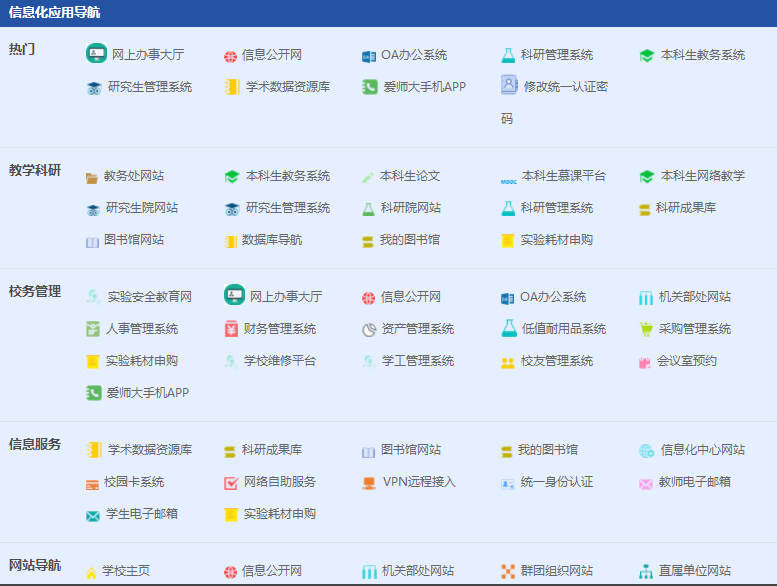Image resolution: width=777 pixels, height=586 pixels.
Task: Click the teal envelope icon beside 学生电子邮箱
Action: click(93, 516)
